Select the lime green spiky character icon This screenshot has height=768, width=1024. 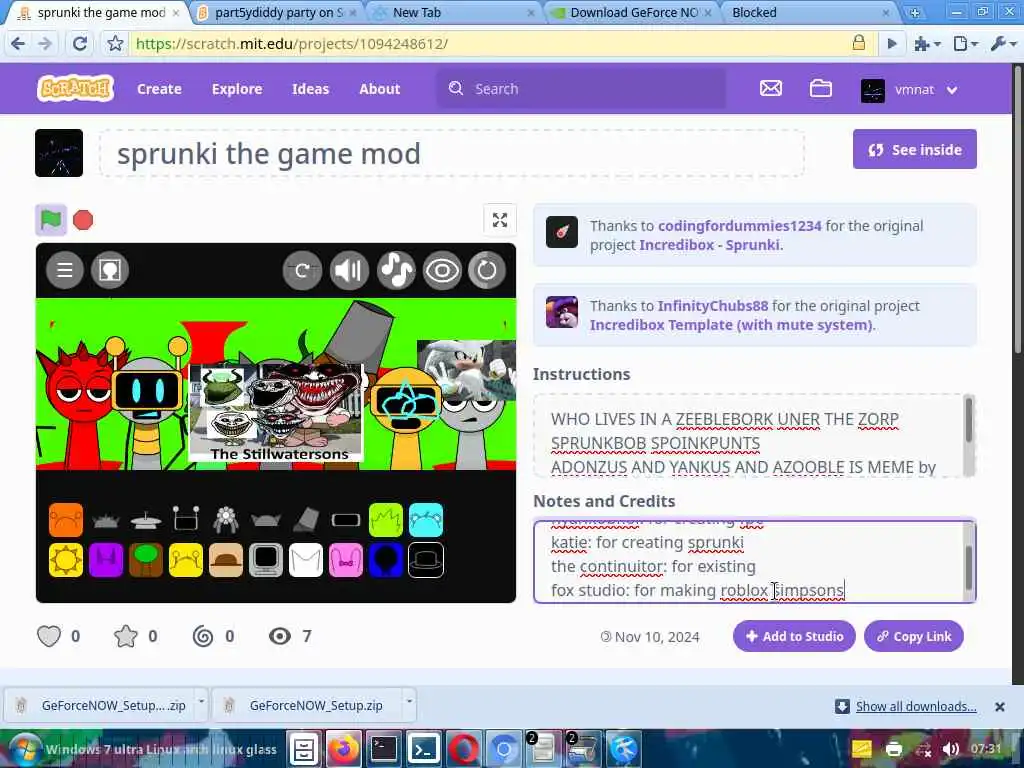tap(386, 520)
